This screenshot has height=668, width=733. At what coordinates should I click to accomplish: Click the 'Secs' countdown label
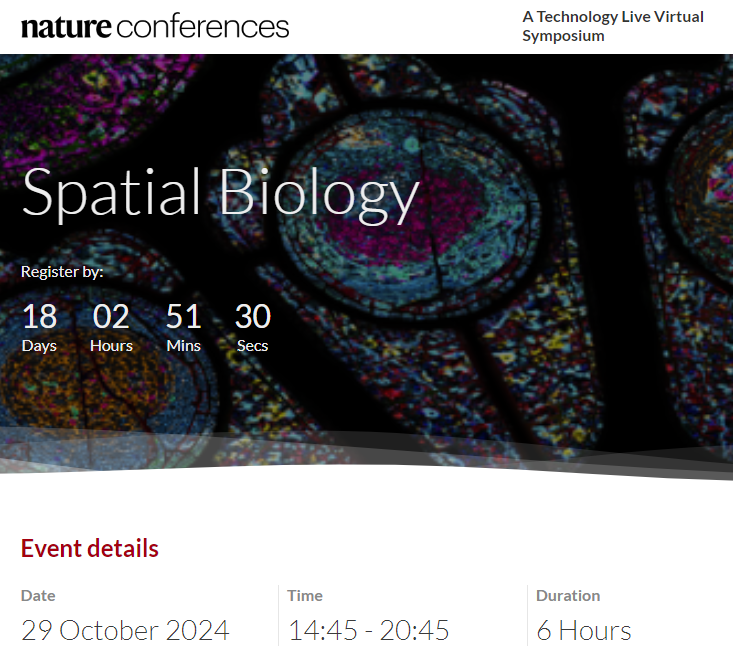[253, 346]
